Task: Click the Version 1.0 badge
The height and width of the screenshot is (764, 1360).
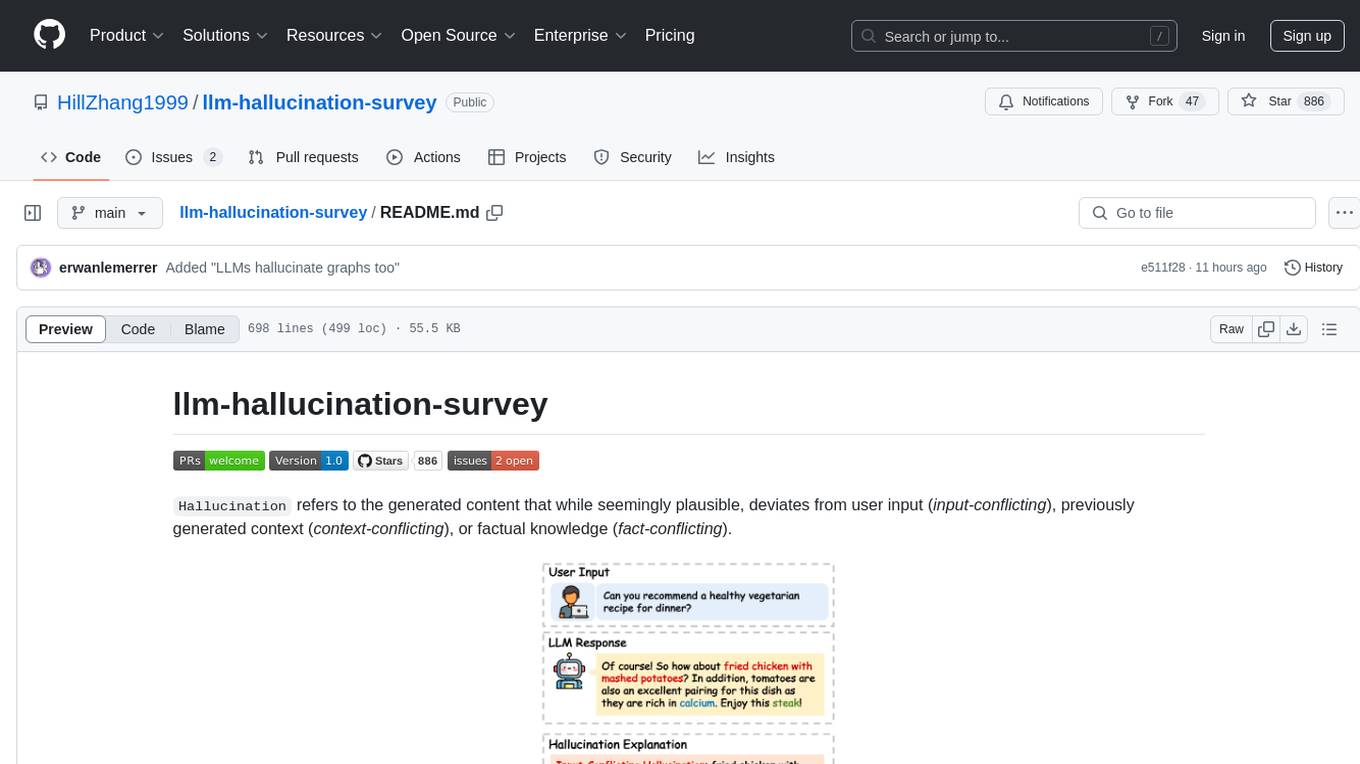Action: pos(309,461)
